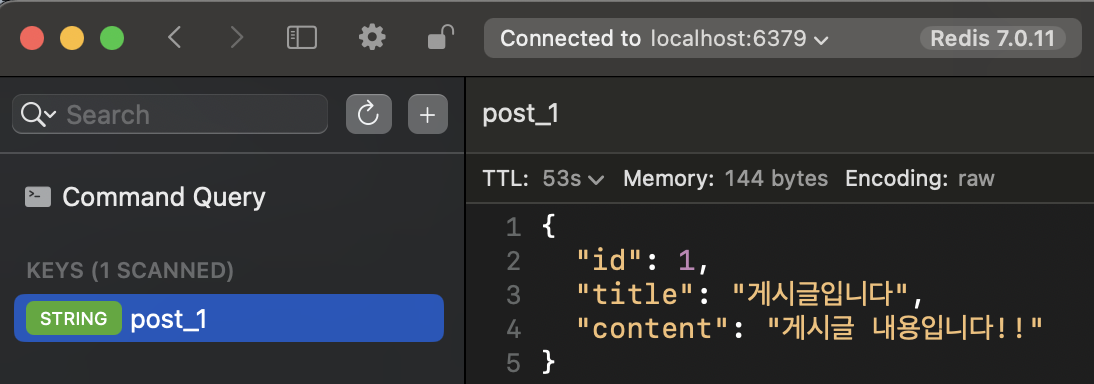Click the green STRING type badge
The height and width of the screenshot is (384, 1094).
click(x=74, y=318)
